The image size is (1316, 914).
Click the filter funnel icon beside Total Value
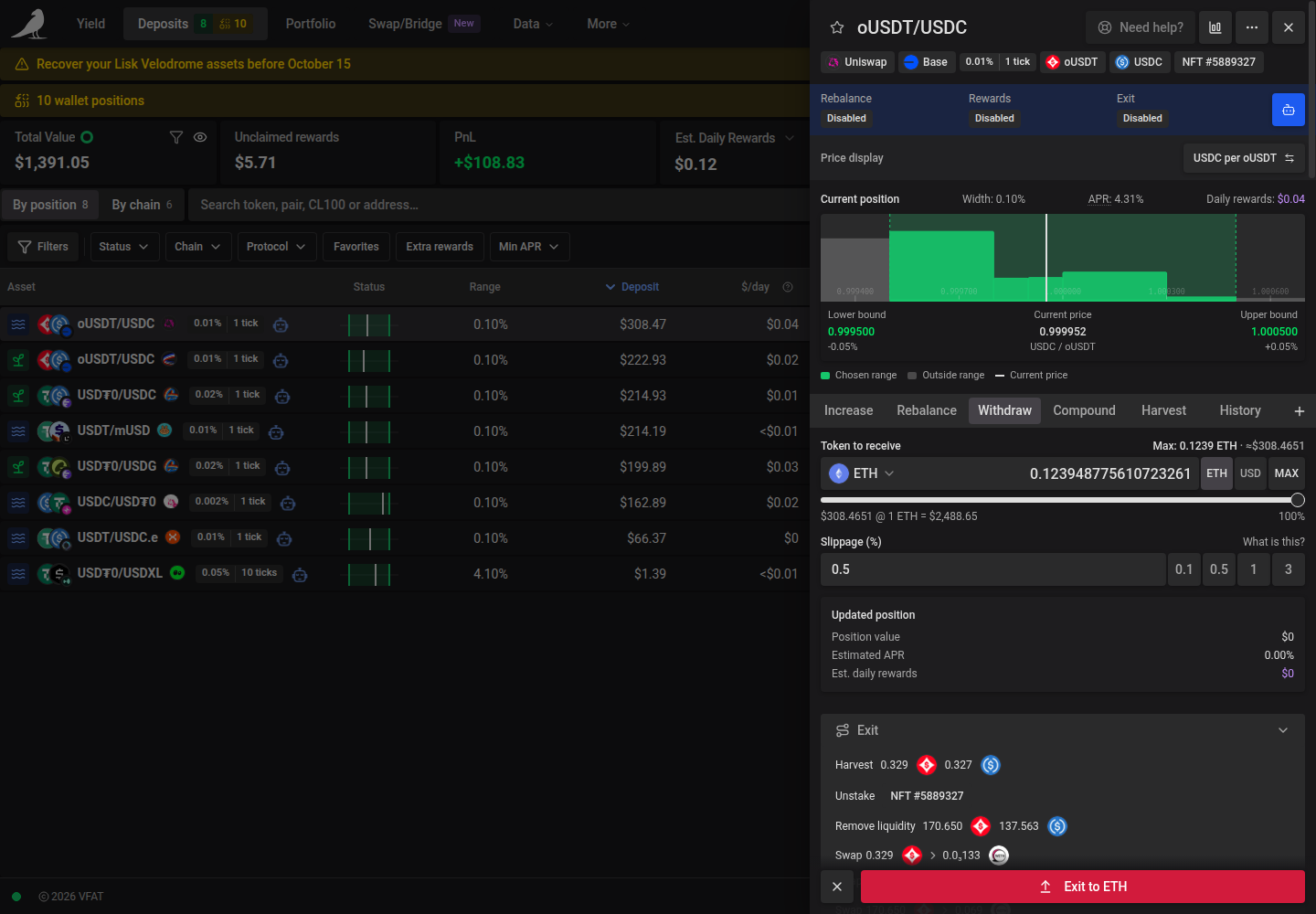(x=176, y=137)
